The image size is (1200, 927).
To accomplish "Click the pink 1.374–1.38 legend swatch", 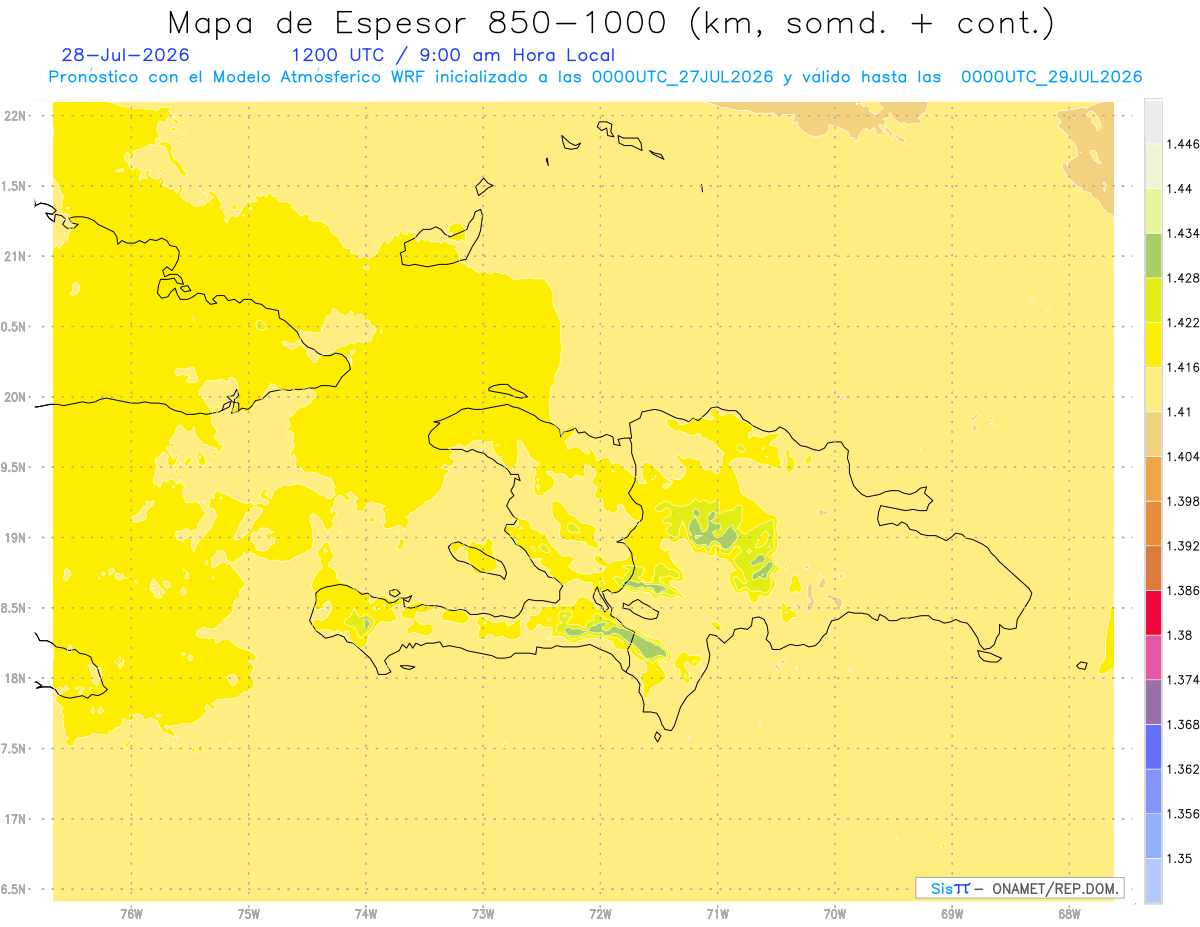I will click(x=1153, y=657).
